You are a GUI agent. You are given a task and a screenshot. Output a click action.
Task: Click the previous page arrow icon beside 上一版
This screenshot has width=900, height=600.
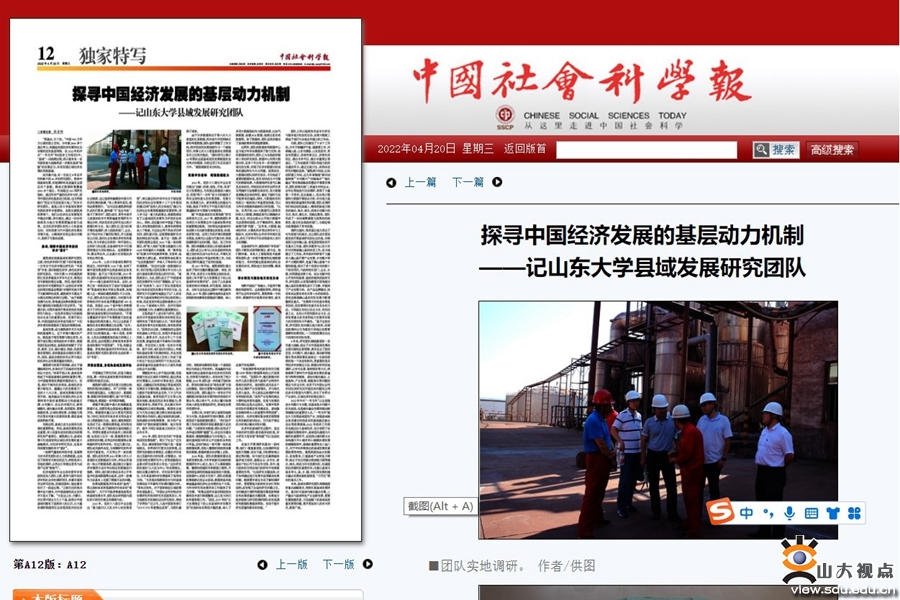[x=262, y=565]
